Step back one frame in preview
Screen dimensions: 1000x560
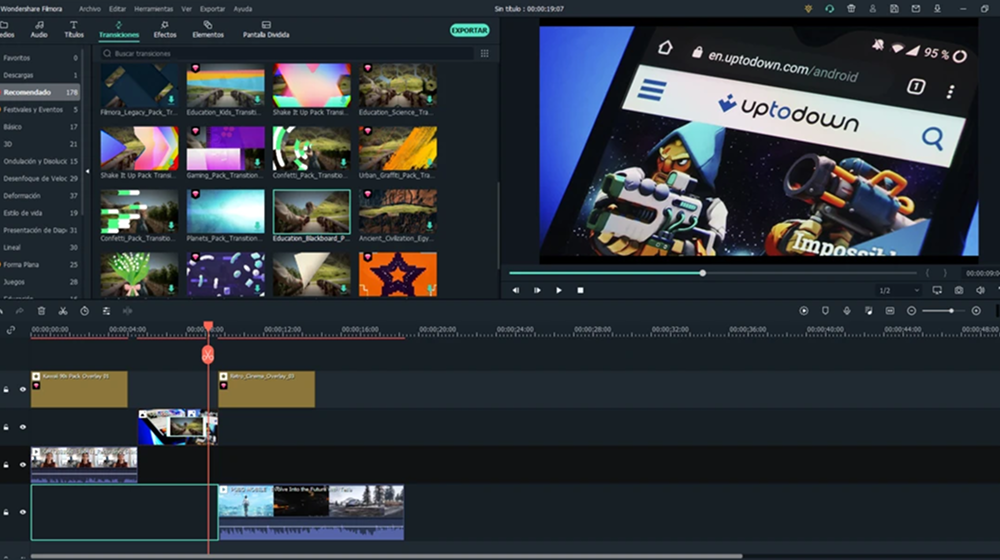515,290
